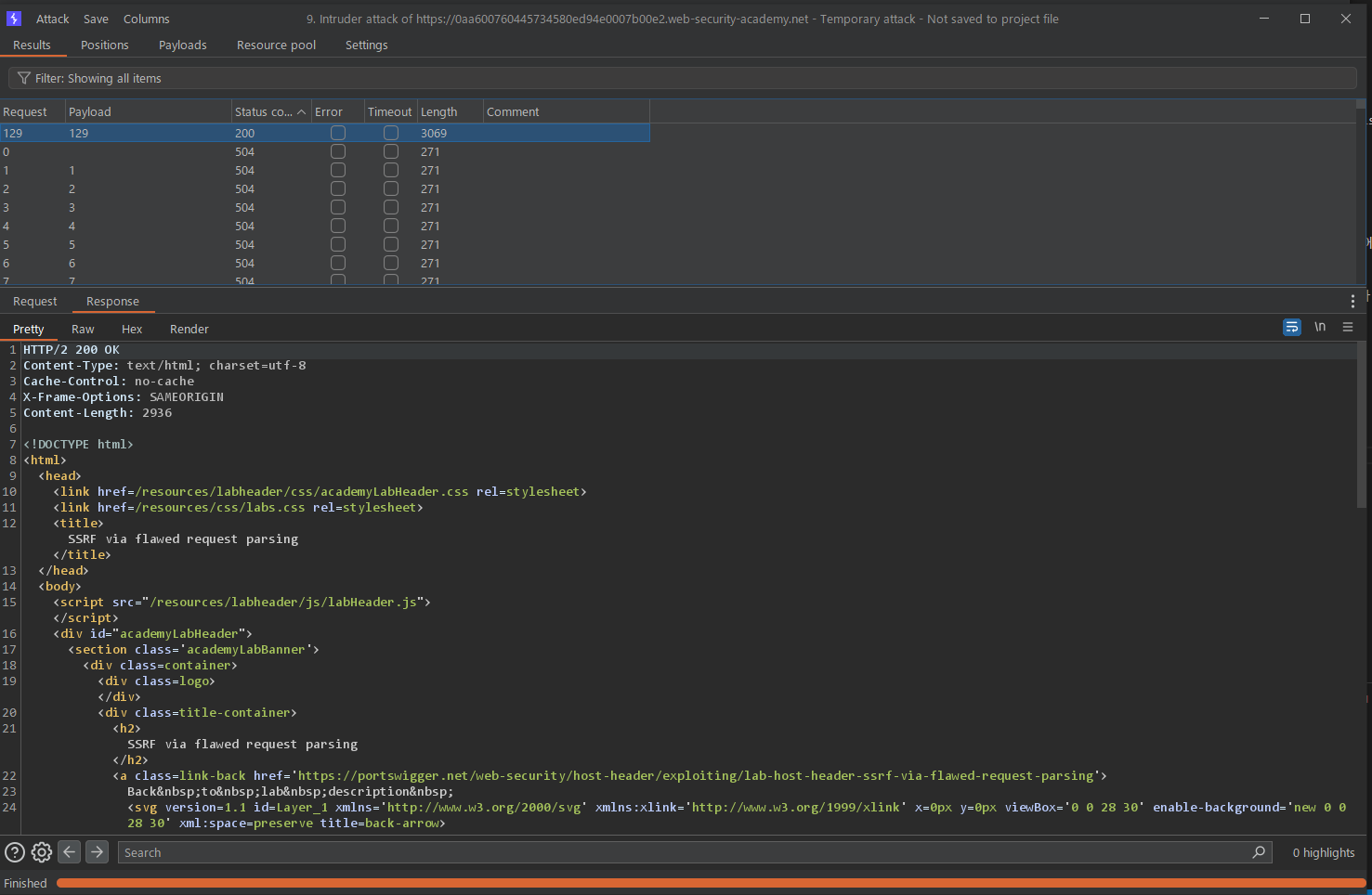Show the Request message tab
Image resolution: width=1372 pixels, height=895 pixels.
[x=35, y=301]
